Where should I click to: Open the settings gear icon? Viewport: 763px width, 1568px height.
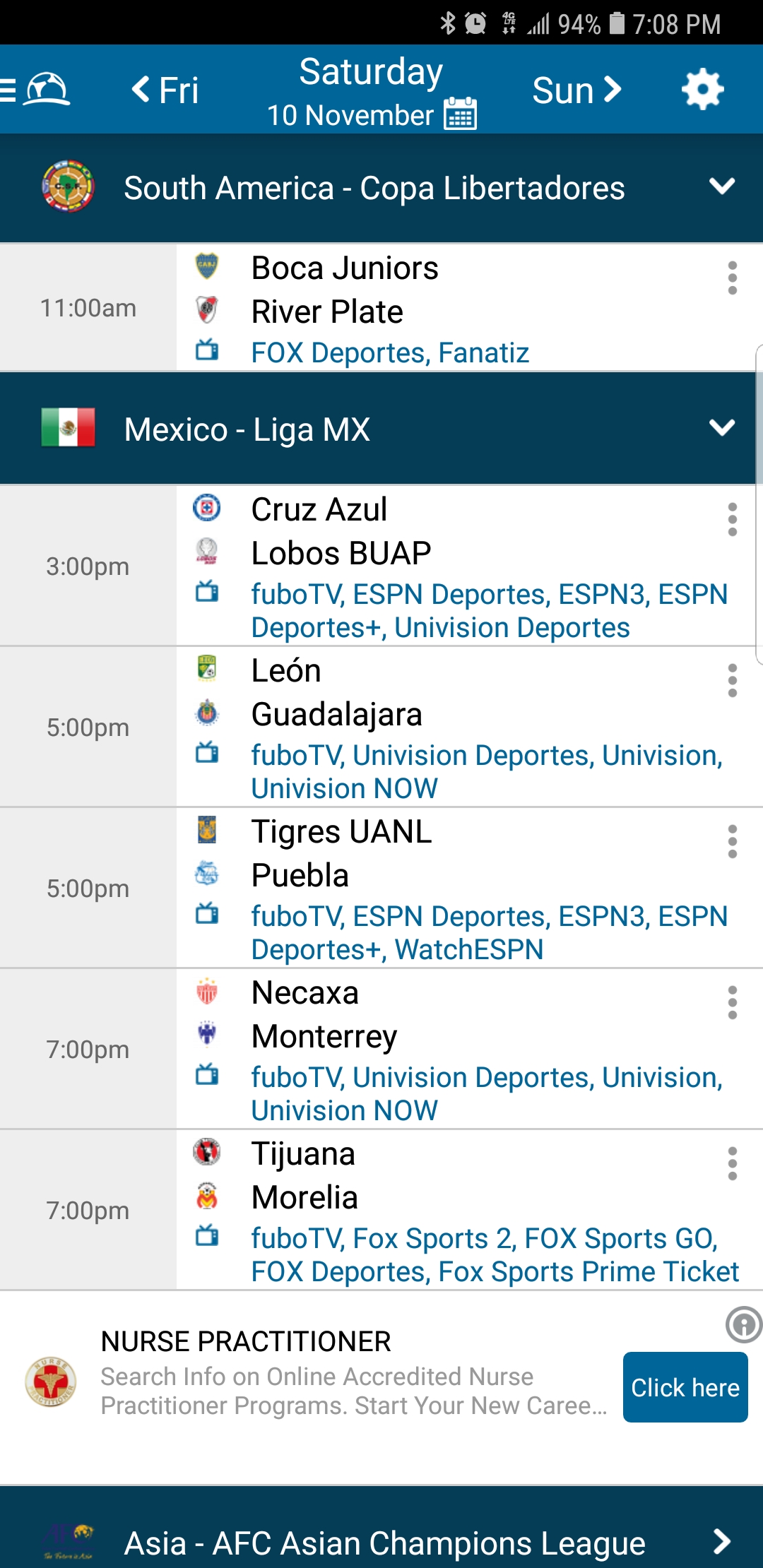(702, 90)
